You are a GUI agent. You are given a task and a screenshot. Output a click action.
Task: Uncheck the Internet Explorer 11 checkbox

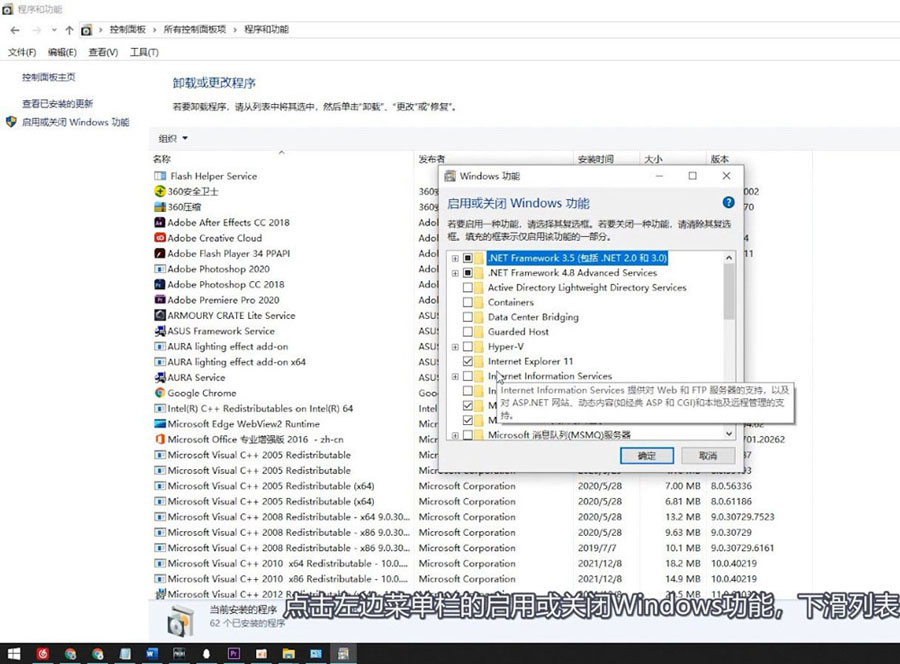(468, 362)
